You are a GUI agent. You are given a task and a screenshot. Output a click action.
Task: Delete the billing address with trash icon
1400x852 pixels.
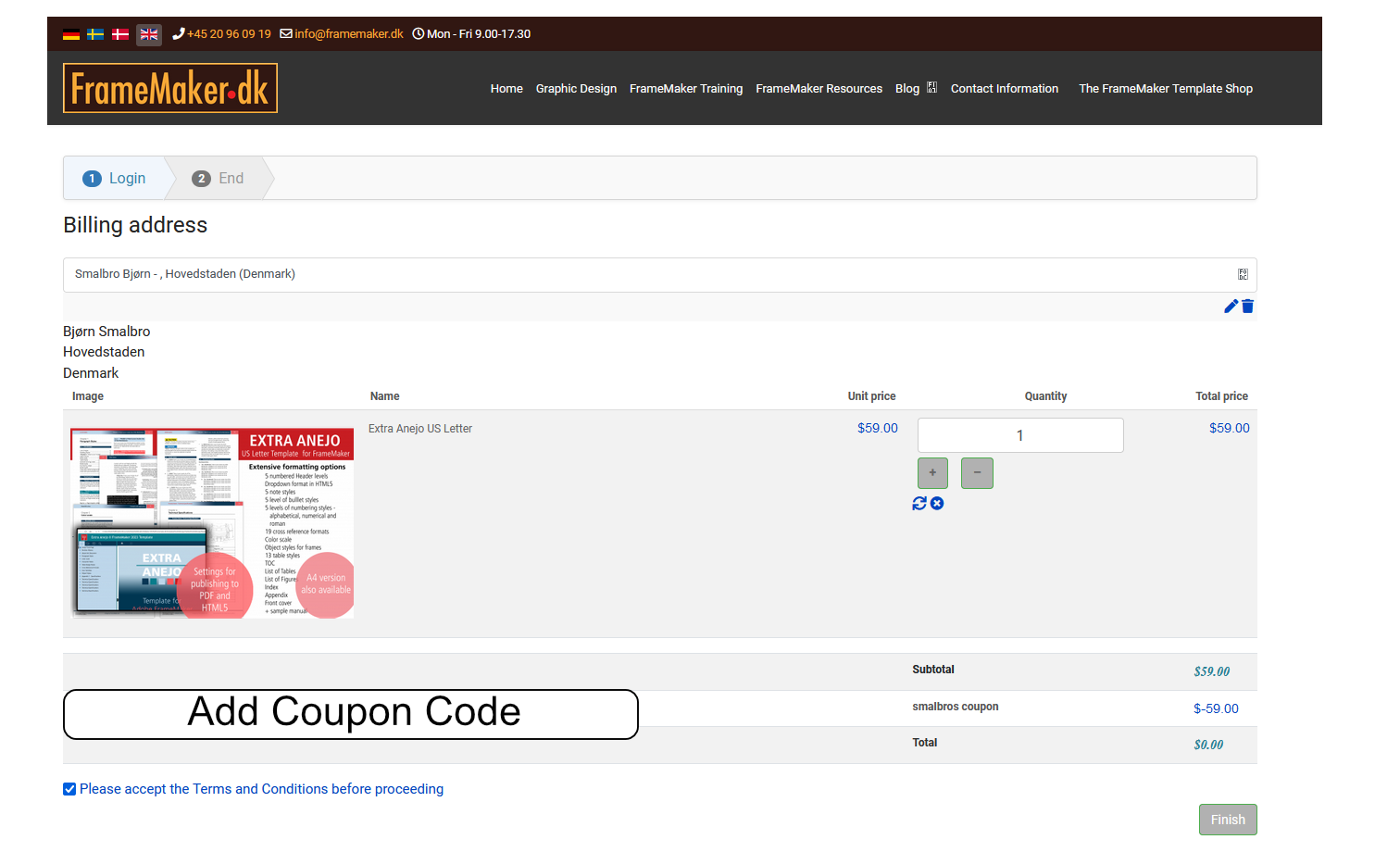click(x=1247, y=307)
